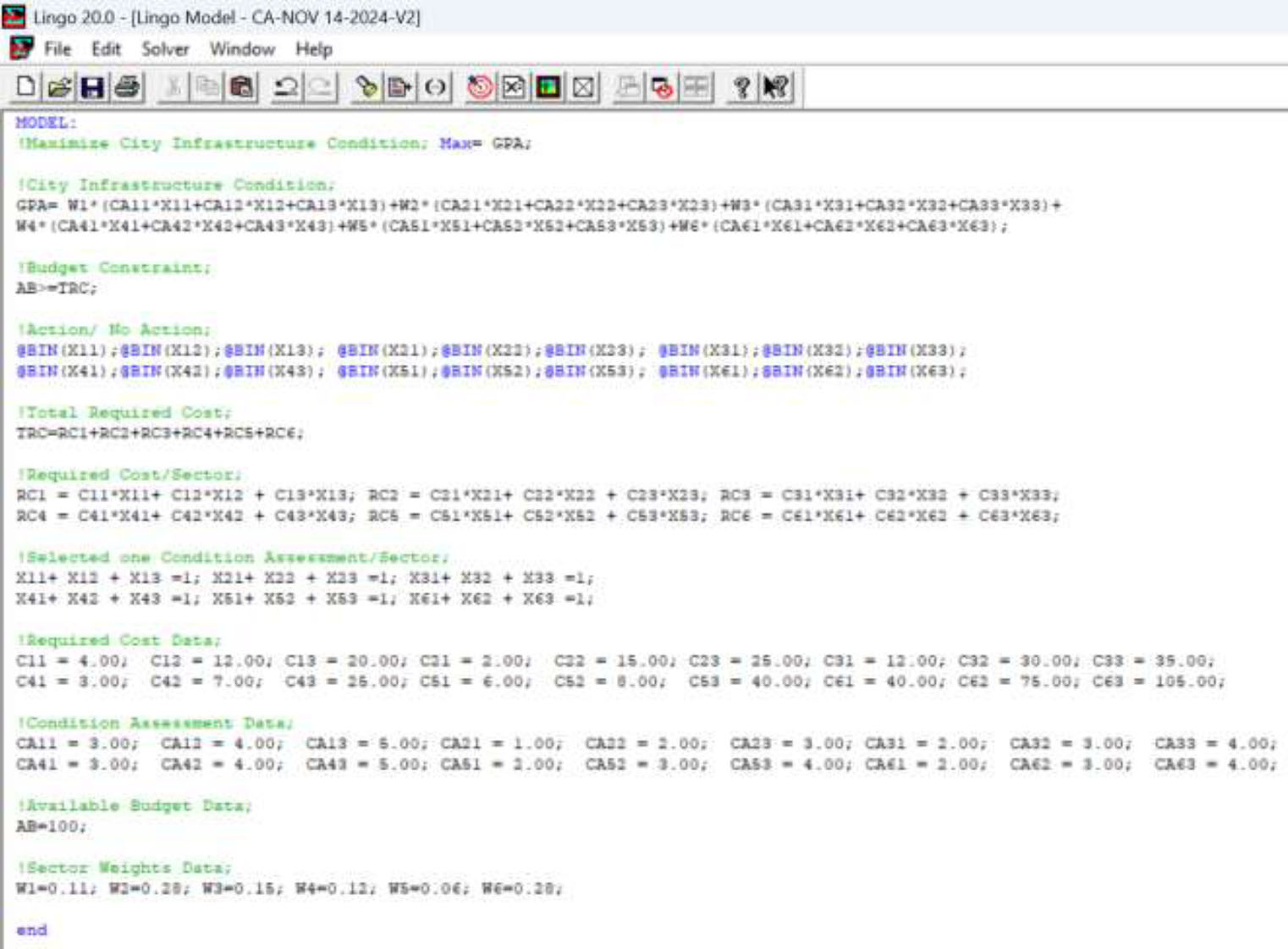Click the Cut scissors icon
1288x949 pixels.
(x=173, y=87)
